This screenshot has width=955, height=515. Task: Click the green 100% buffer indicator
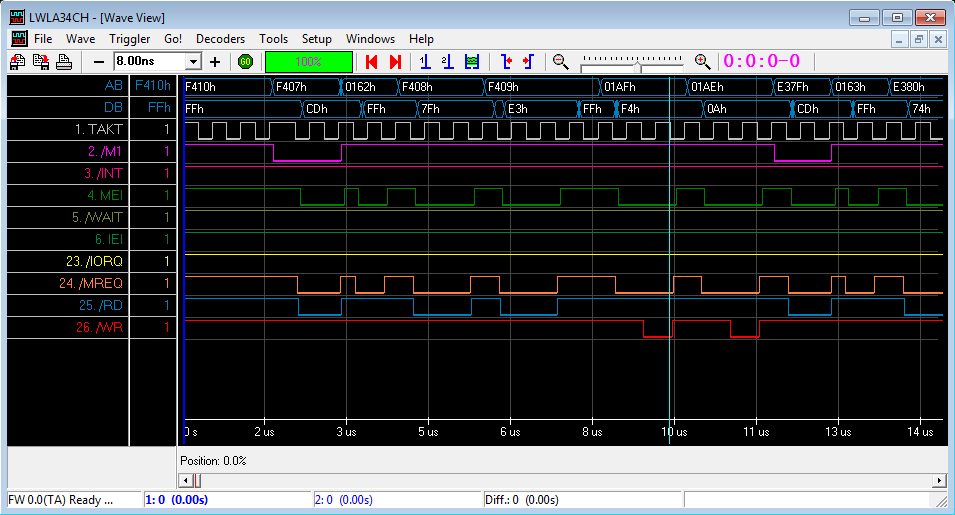(309, 62)
